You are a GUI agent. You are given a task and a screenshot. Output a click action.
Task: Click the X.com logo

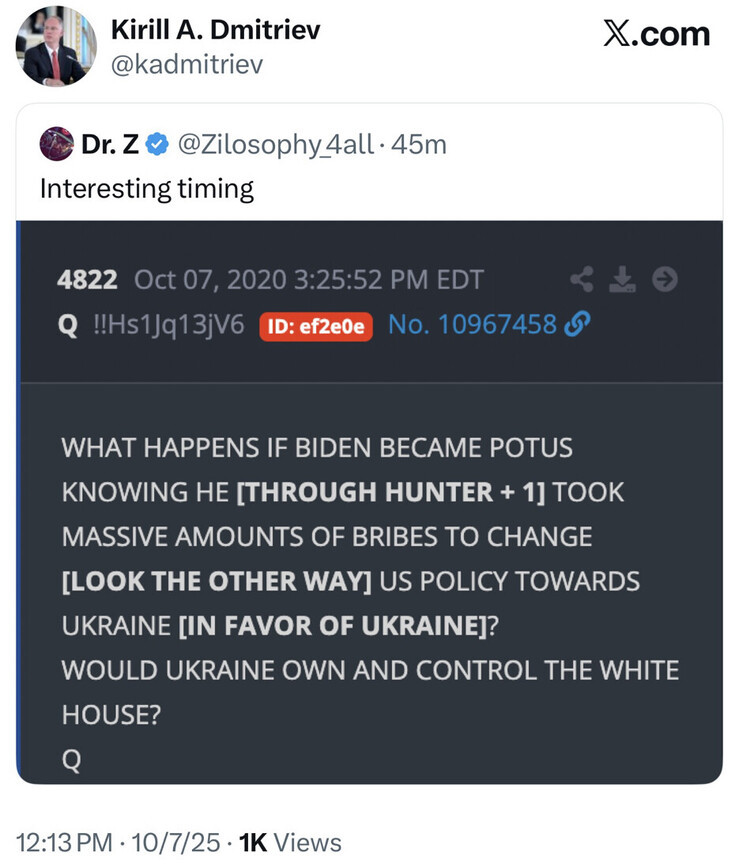[x=656, y=33]
